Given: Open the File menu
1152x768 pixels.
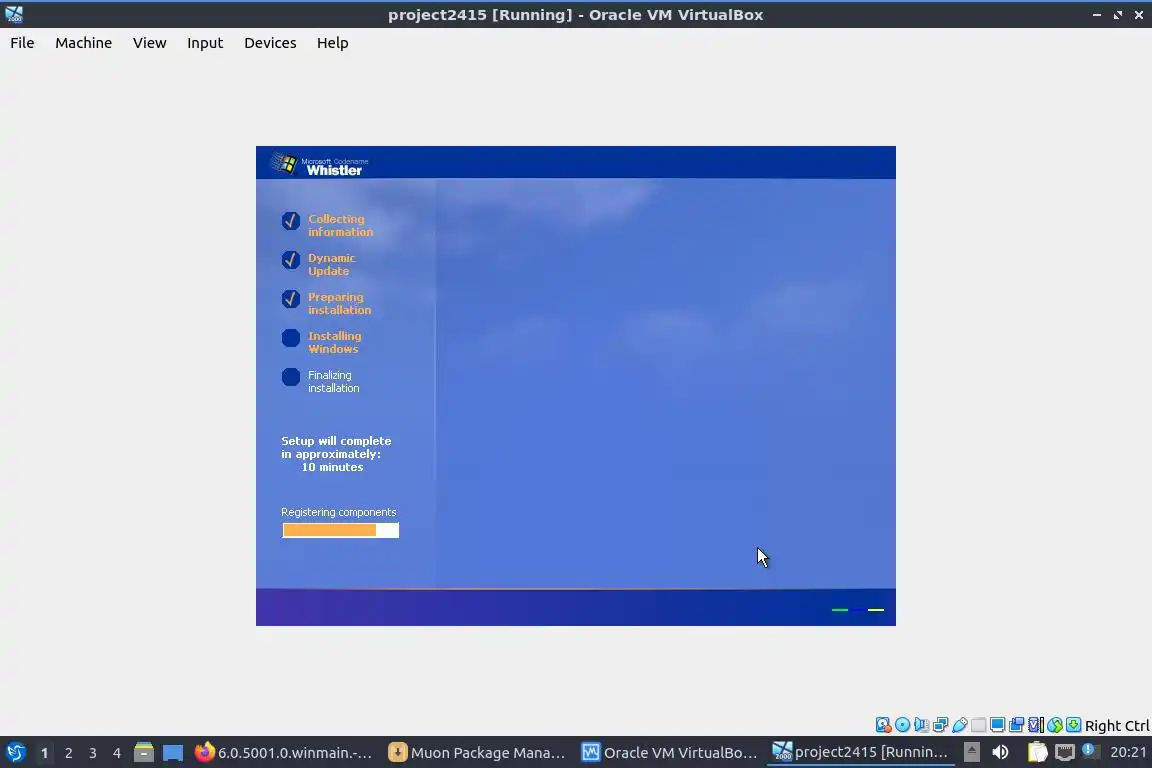Looking at the screenshot, I should click(22, 43).
